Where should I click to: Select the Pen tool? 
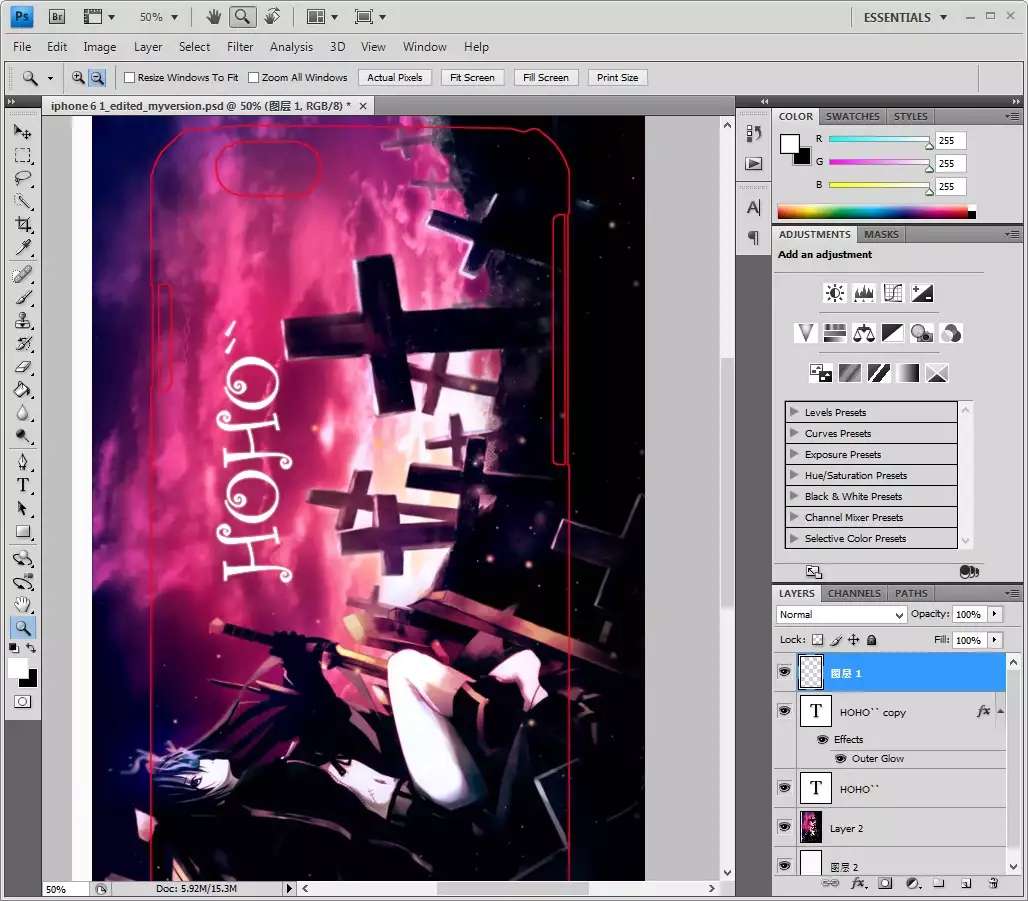pyautogui.click(x=23, y=462)
